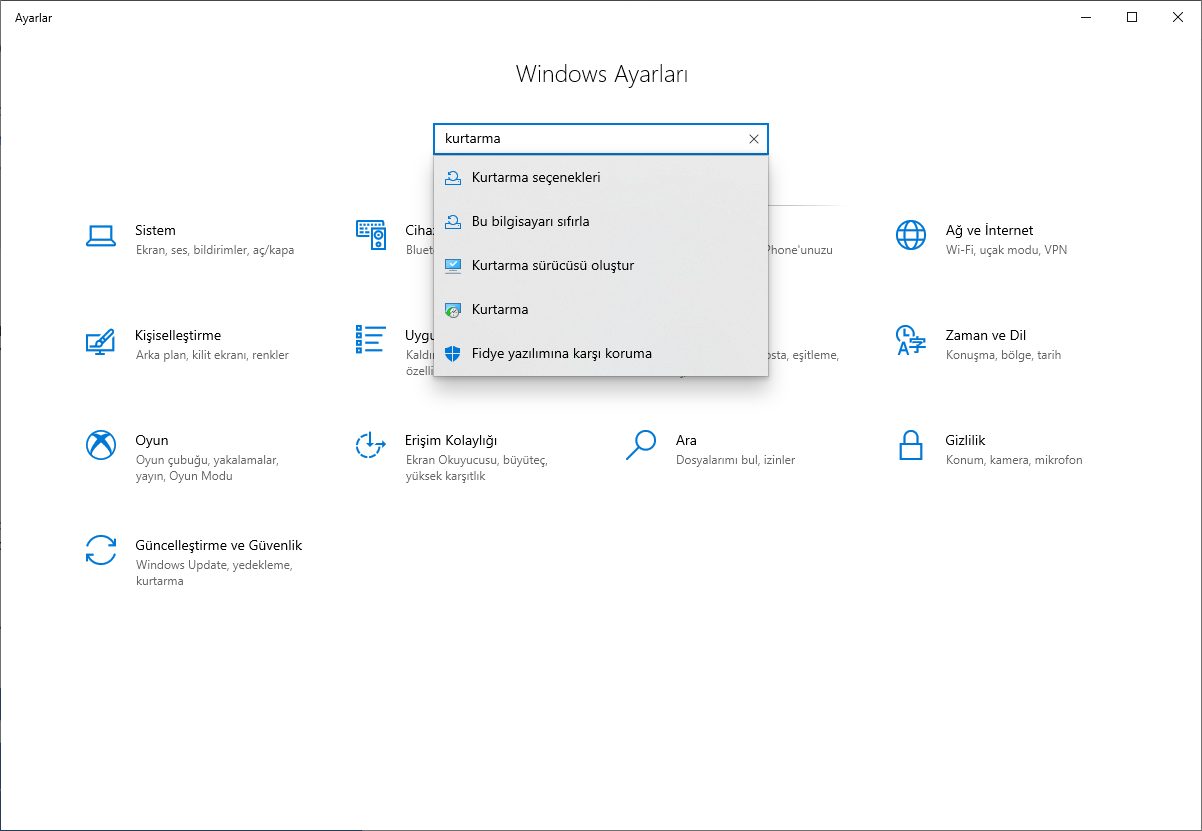Click the Cihazlar keyboard-and-speaker icon
The height and width of the screenshot is (831, 1202).
tap(371, 236)
